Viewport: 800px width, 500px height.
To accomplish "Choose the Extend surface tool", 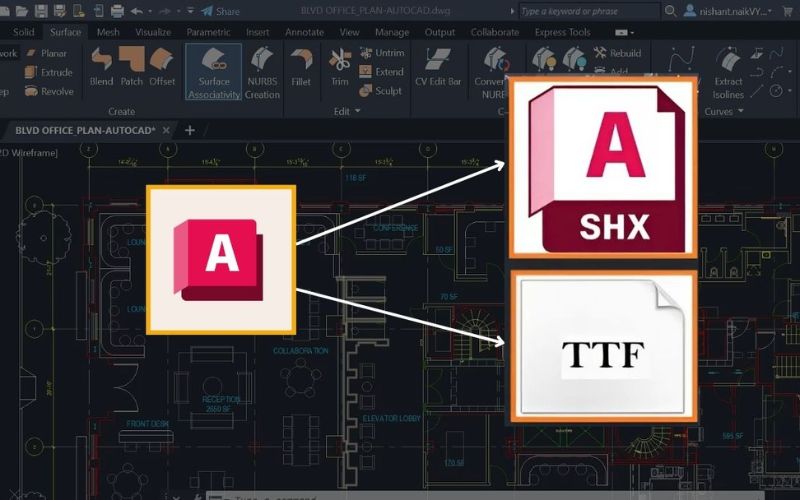I will [381, 72].
